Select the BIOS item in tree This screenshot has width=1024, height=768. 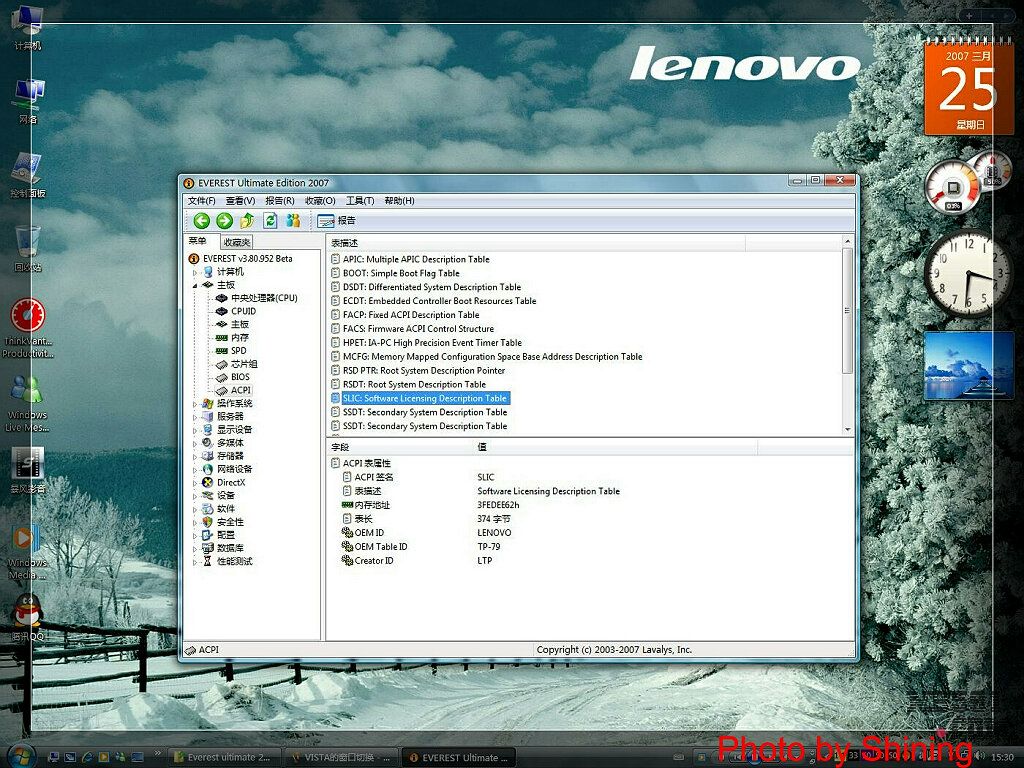[240, 377]
